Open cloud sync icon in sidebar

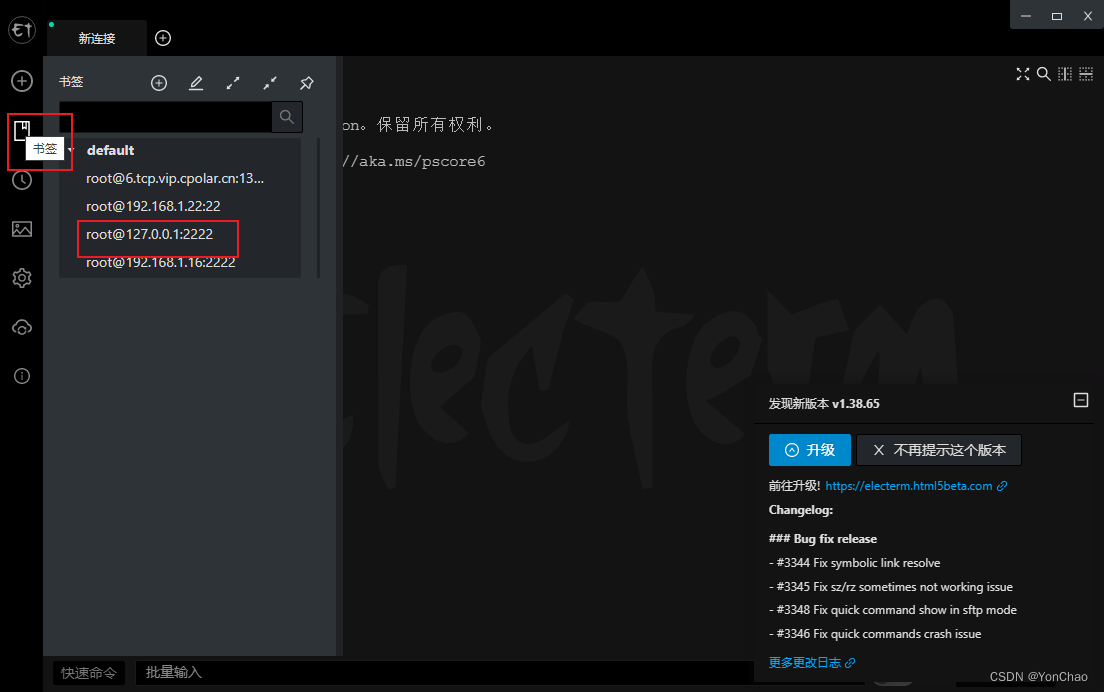[x=22, y=327]
